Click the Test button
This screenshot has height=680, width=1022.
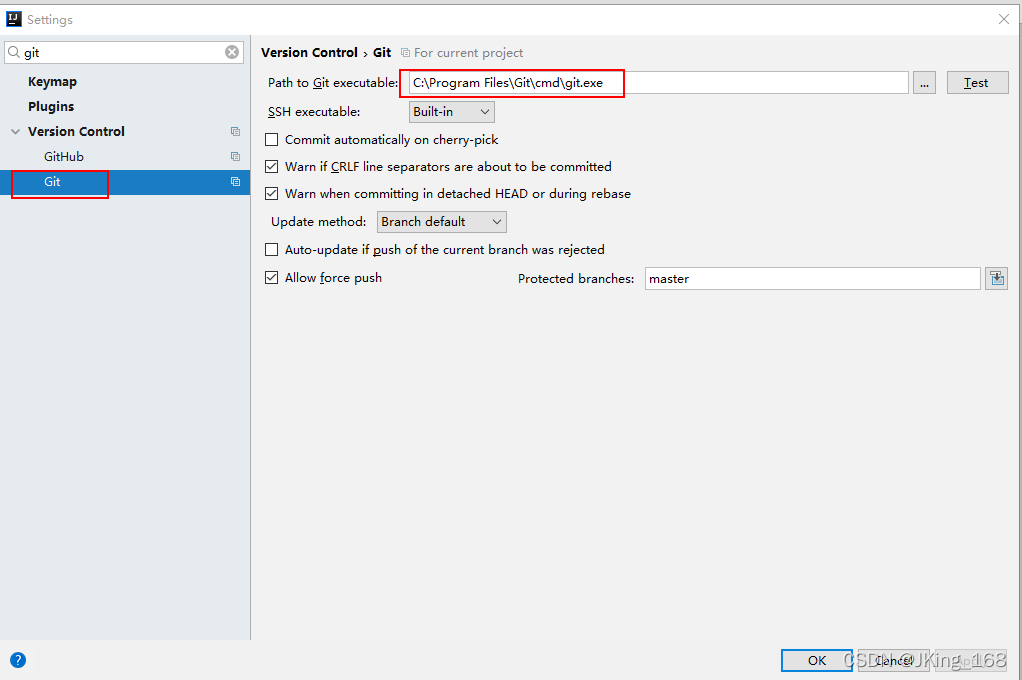(977, 83)
